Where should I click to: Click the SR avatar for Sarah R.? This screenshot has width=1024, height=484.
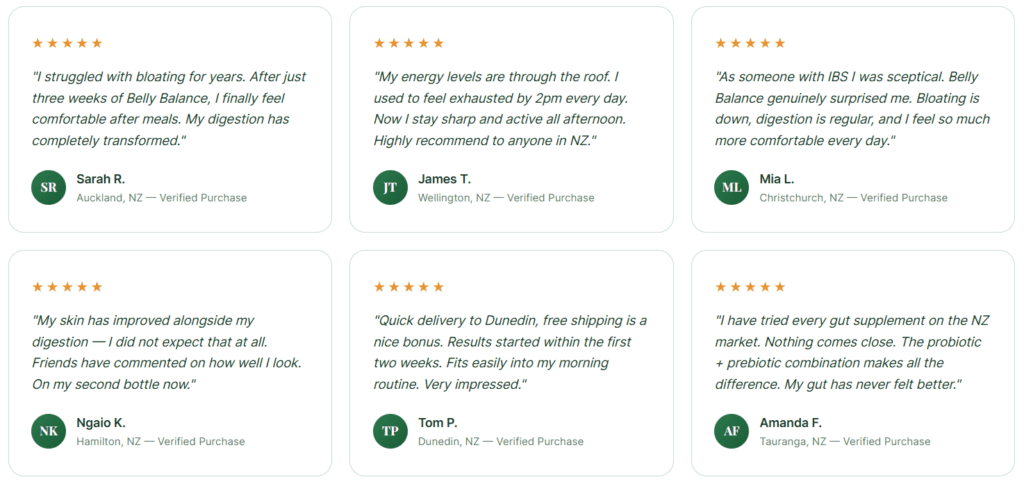(x=48, y=187)
